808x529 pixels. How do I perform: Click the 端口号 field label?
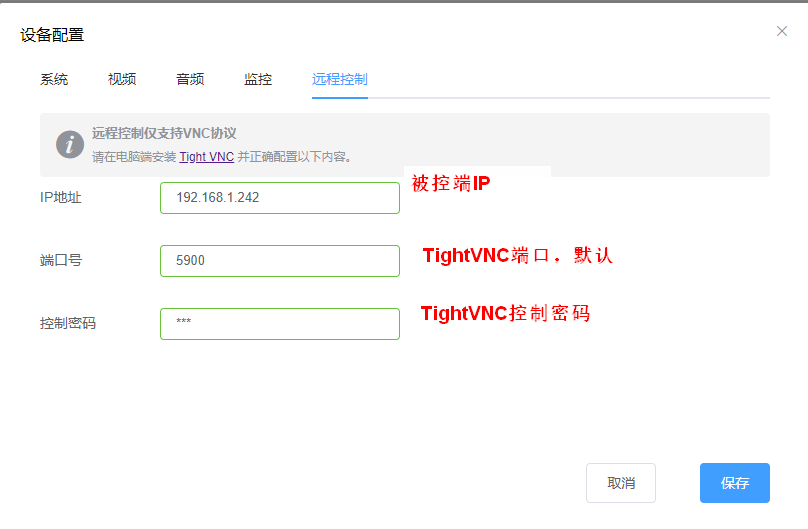click(x=61, y=260)
